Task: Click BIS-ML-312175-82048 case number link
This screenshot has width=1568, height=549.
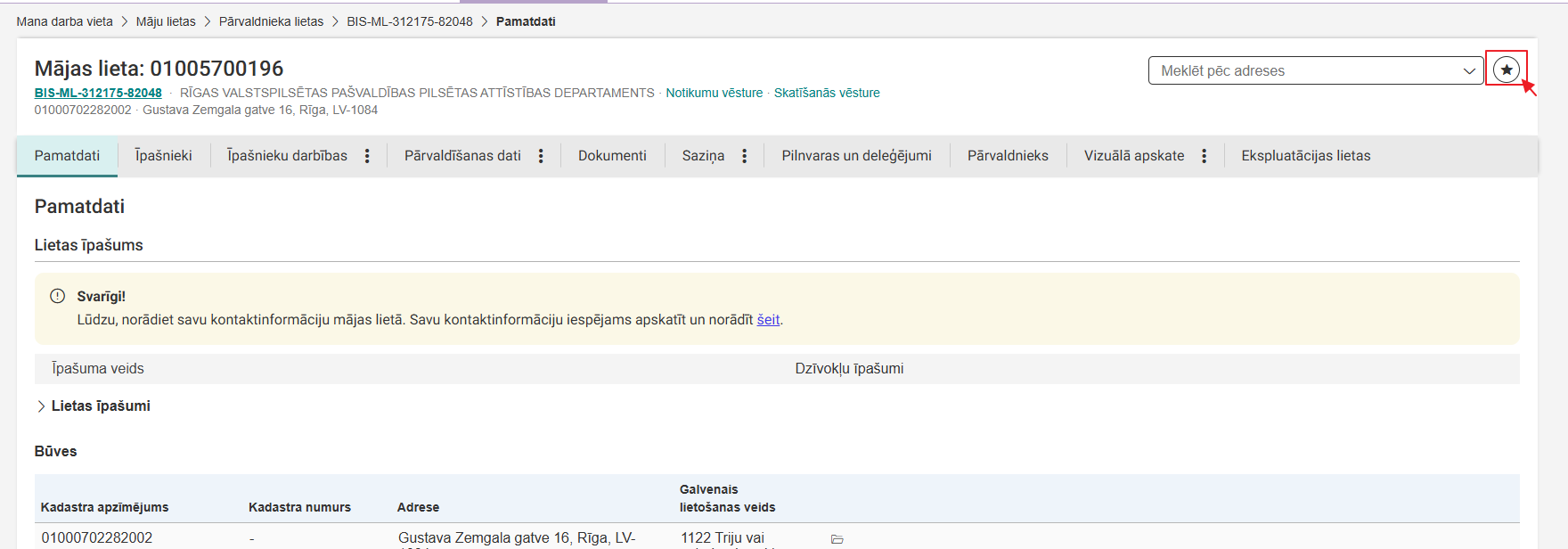Action: click(x=98, y=93)
